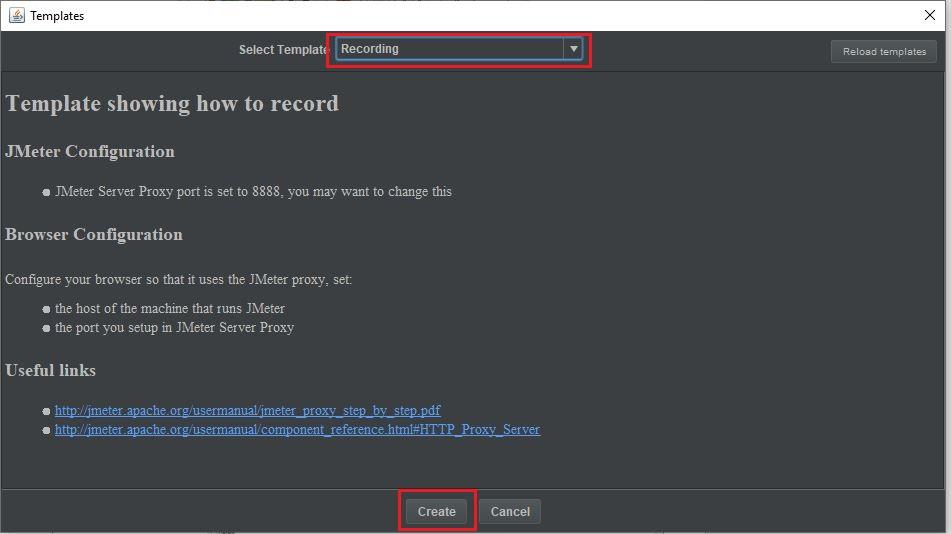Click the text about Proxy port 8888
Screen dimensions: 951x534
point(254,191)
